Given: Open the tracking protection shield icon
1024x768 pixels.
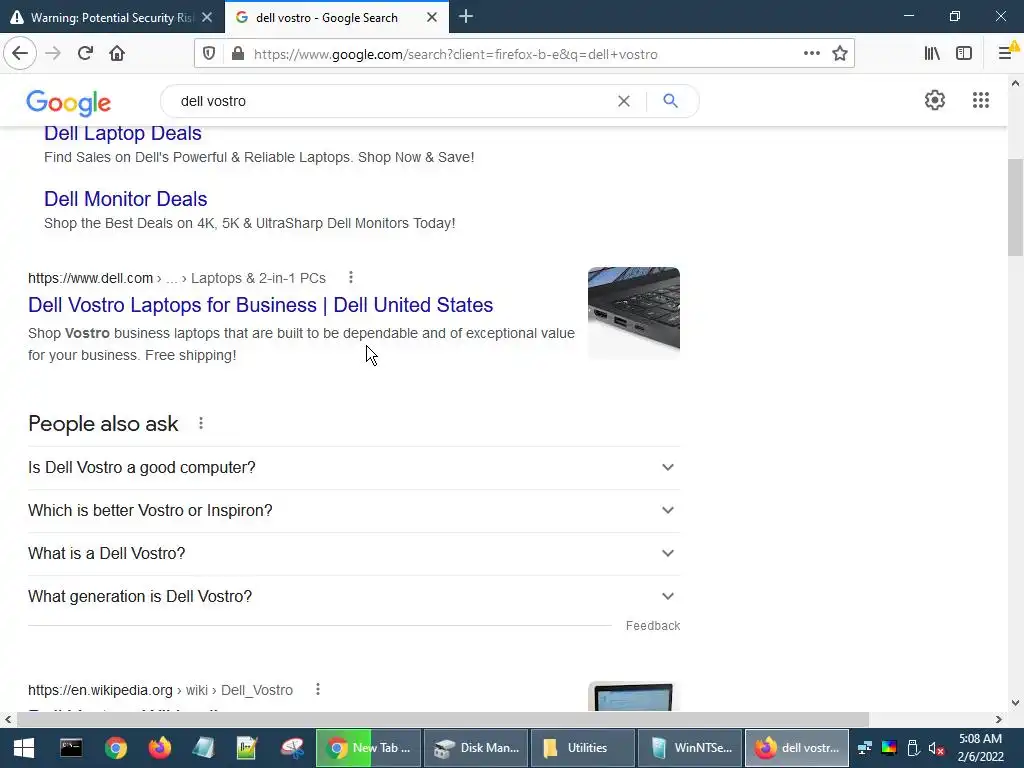Looking at the screenshot, I should pyautogui.click(x=209, y=54).
